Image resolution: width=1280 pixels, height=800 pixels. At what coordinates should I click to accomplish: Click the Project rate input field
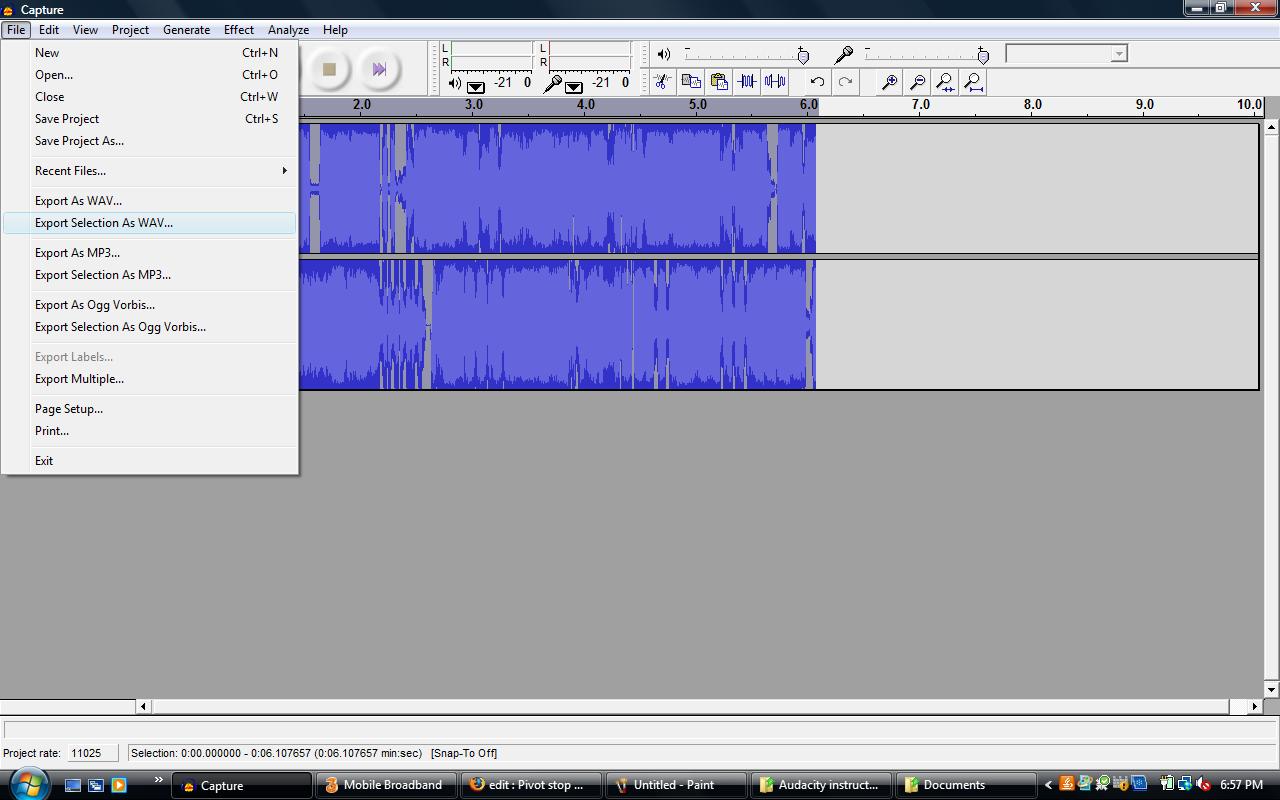click(x=92, y=753)
